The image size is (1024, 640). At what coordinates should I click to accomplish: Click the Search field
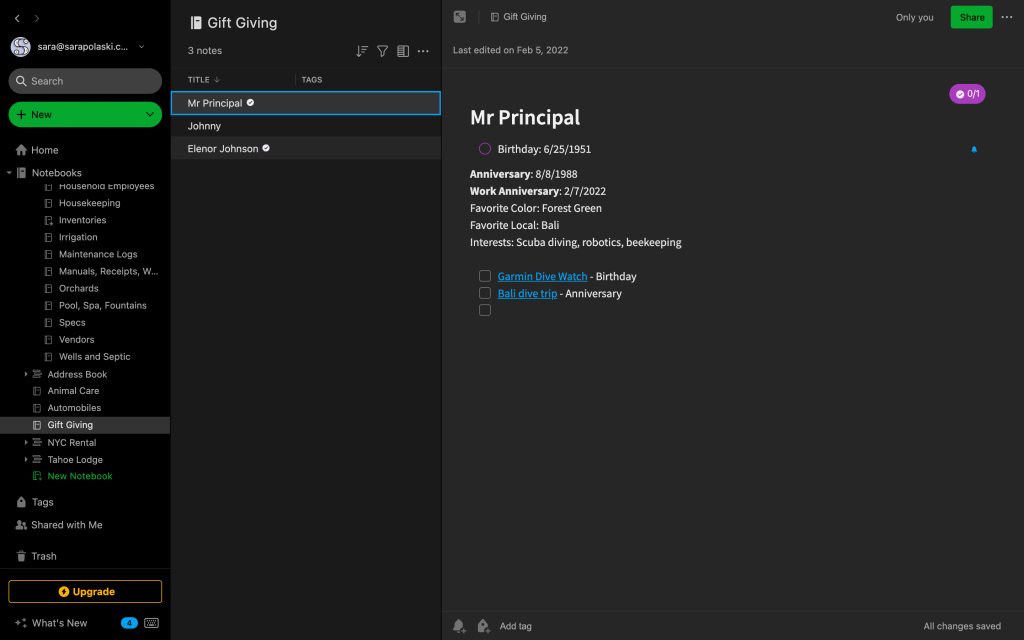tap(85, 81)
